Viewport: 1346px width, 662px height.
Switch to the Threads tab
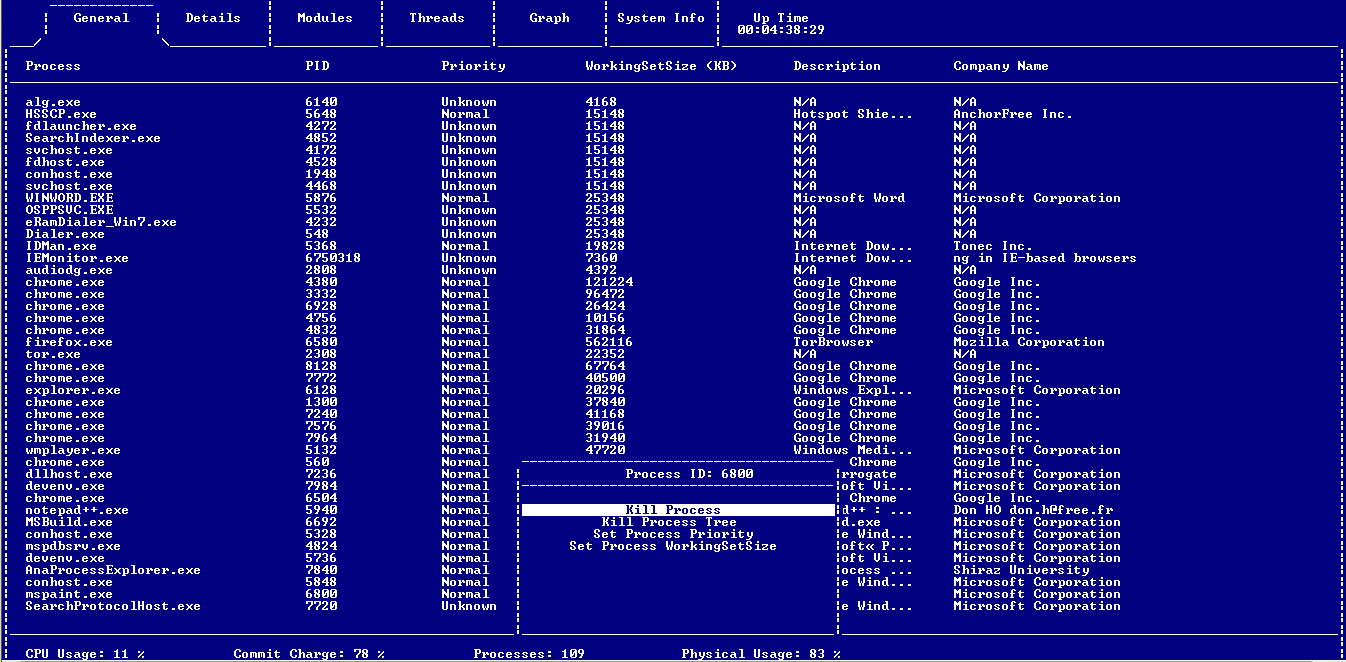(437, 18)
